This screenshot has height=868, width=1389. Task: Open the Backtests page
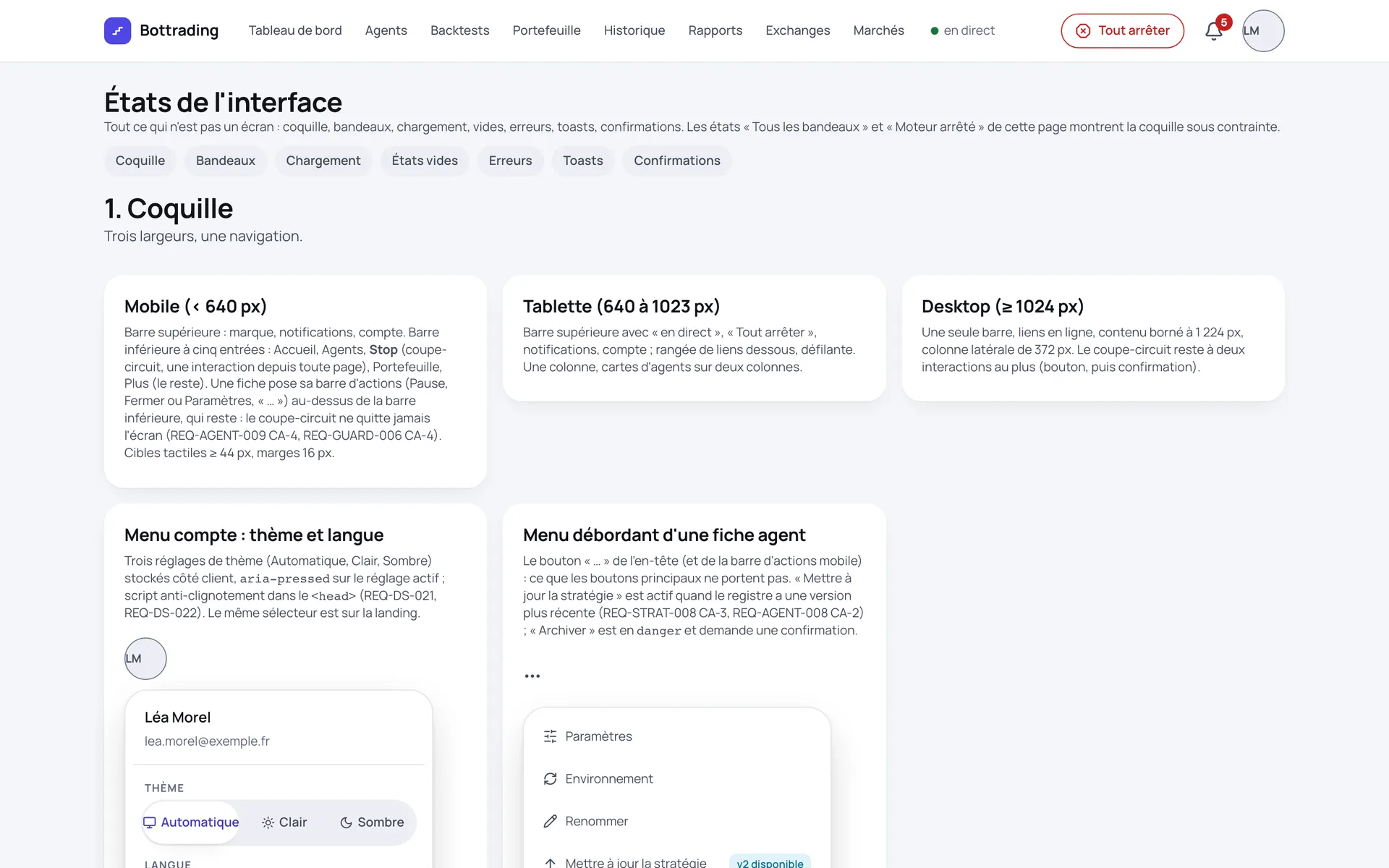tap(460, 30)
